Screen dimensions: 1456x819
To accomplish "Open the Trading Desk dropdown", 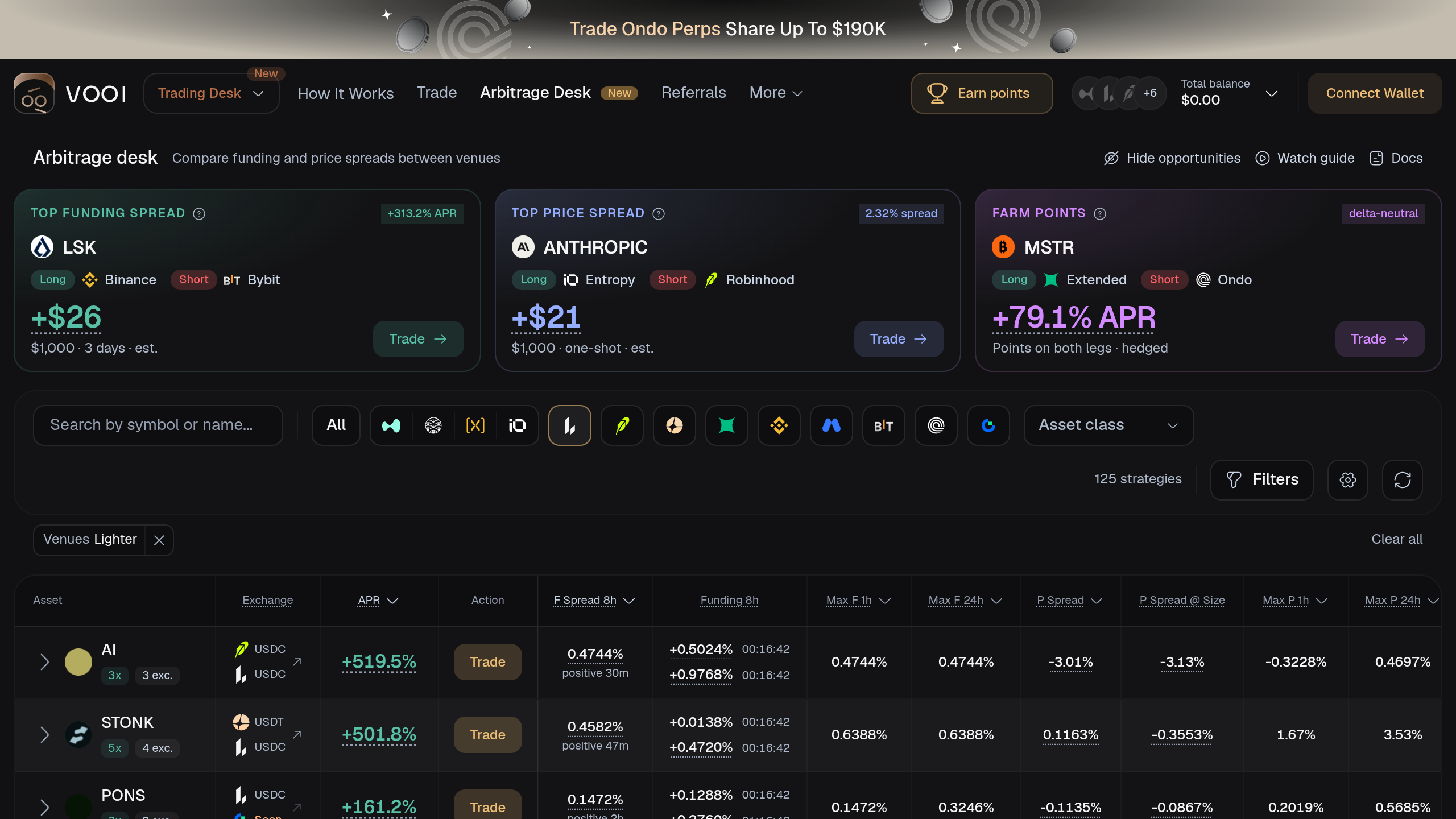I will (x=212, y=93).
